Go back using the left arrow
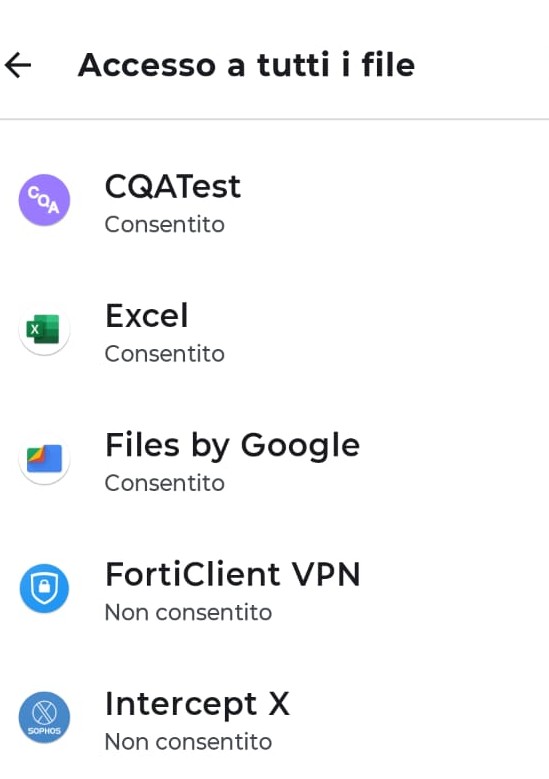The width and height of the screenshot is (549, 779). click(x=18, y=65)
